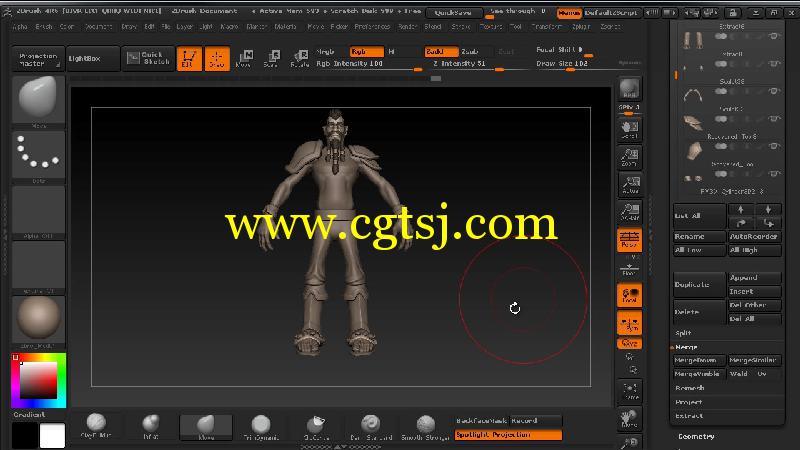The height and width of the screenshot is (450, 800).
Task: Toggle the Zadd sculpt mode
Action: (x=441, y=52)
